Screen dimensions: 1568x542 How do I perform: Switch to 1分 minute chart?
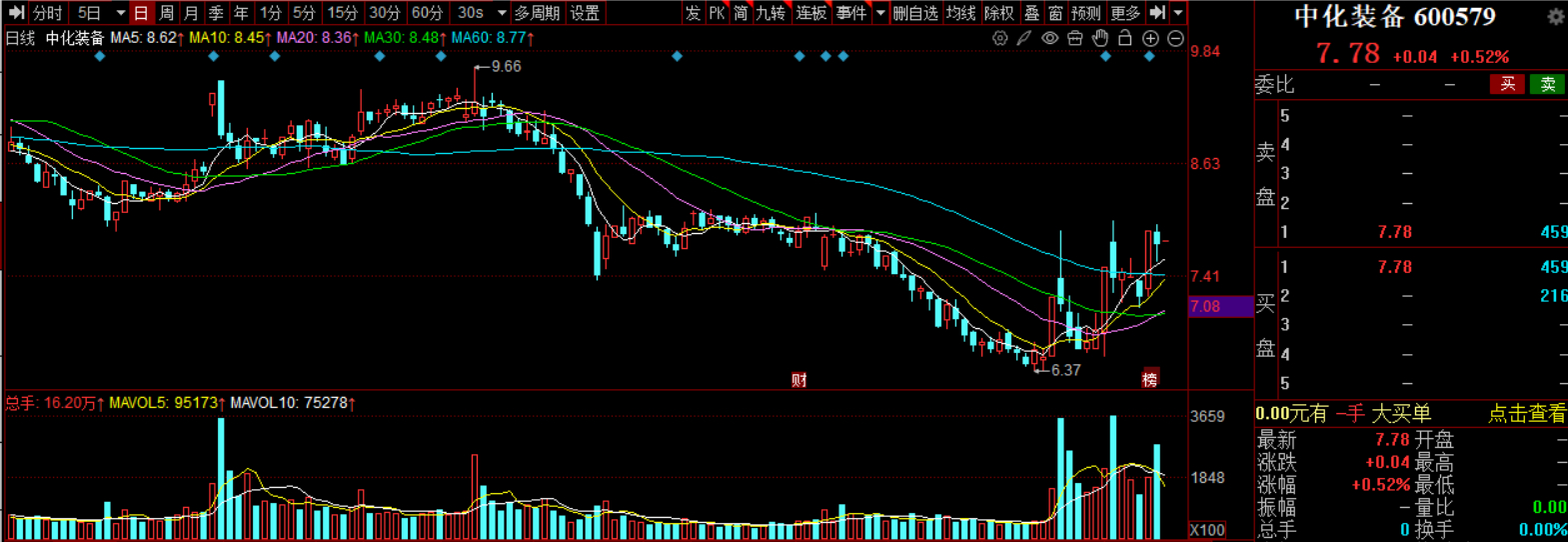pos(271,13)
